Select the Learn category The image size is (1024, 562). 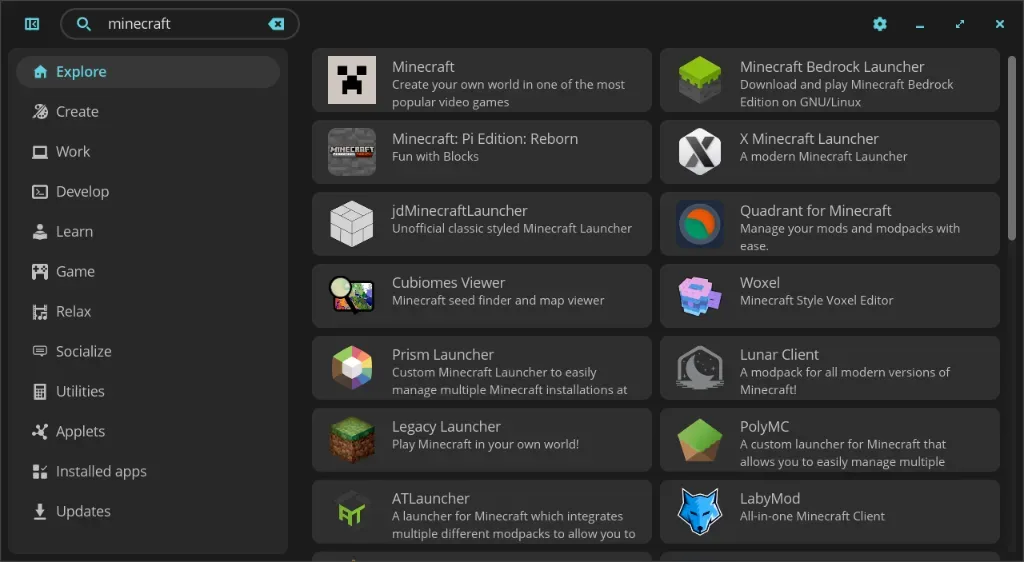pos(148,232)
